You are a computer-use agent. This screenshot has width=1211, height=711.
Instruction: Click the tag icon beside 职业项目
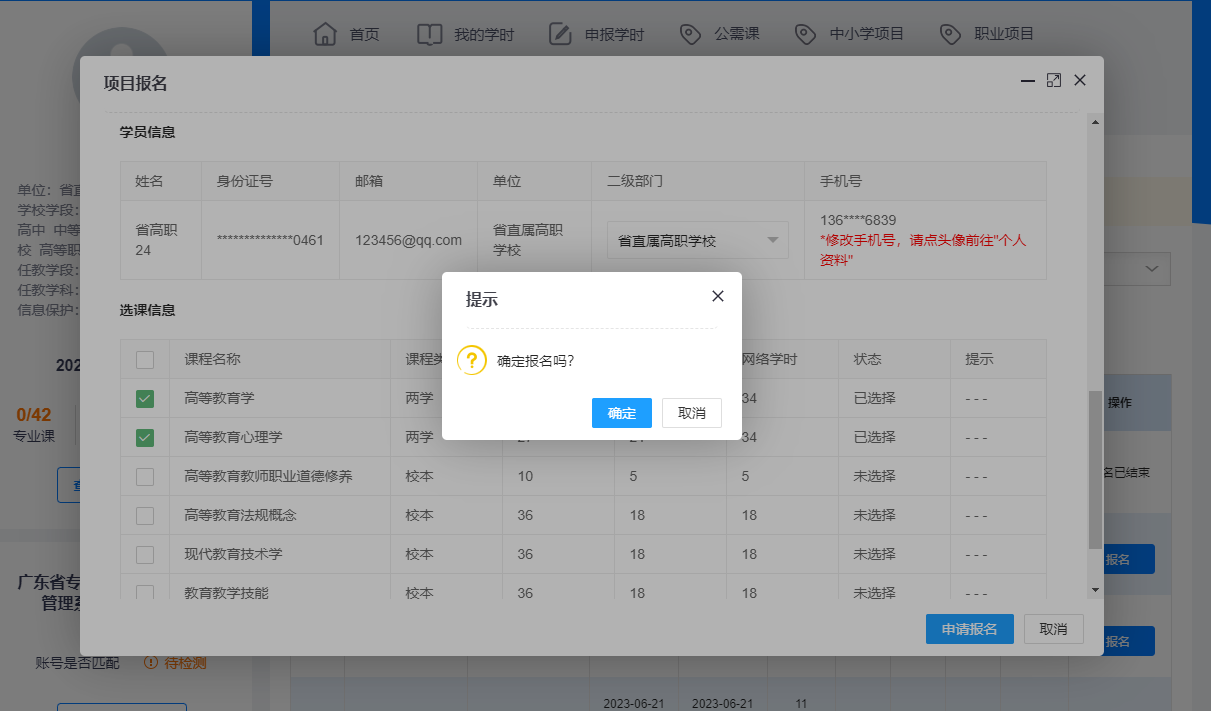(950, 34)
